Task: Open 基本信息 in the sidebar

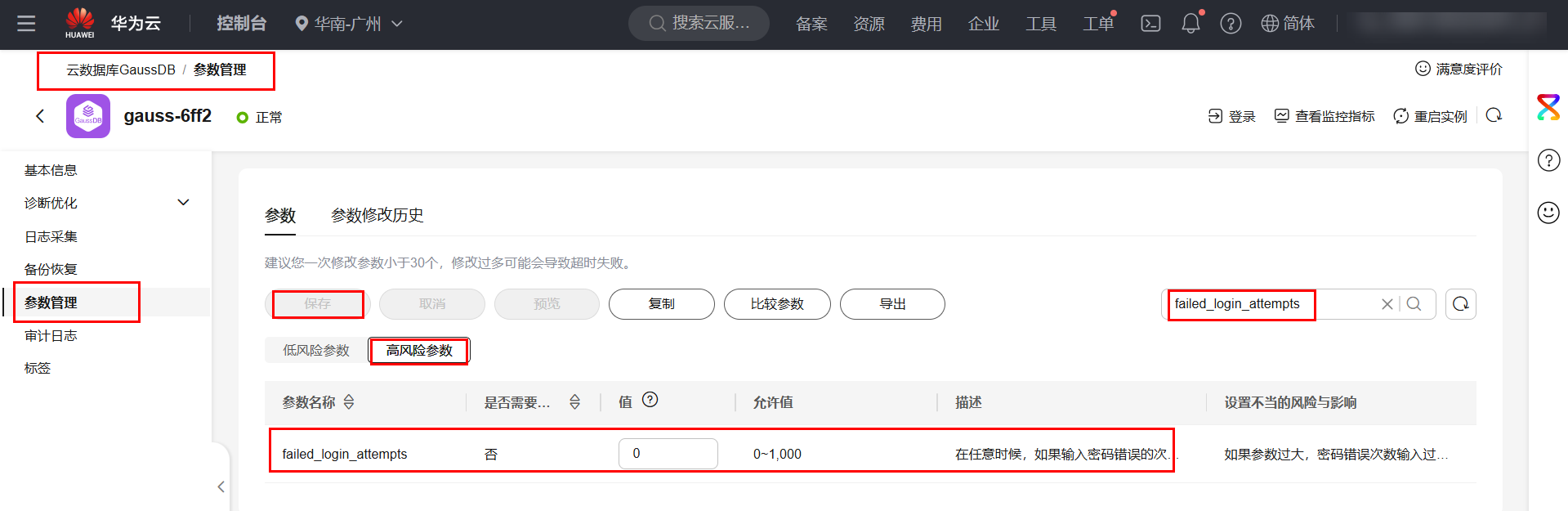Action: (x=51, y=170)
